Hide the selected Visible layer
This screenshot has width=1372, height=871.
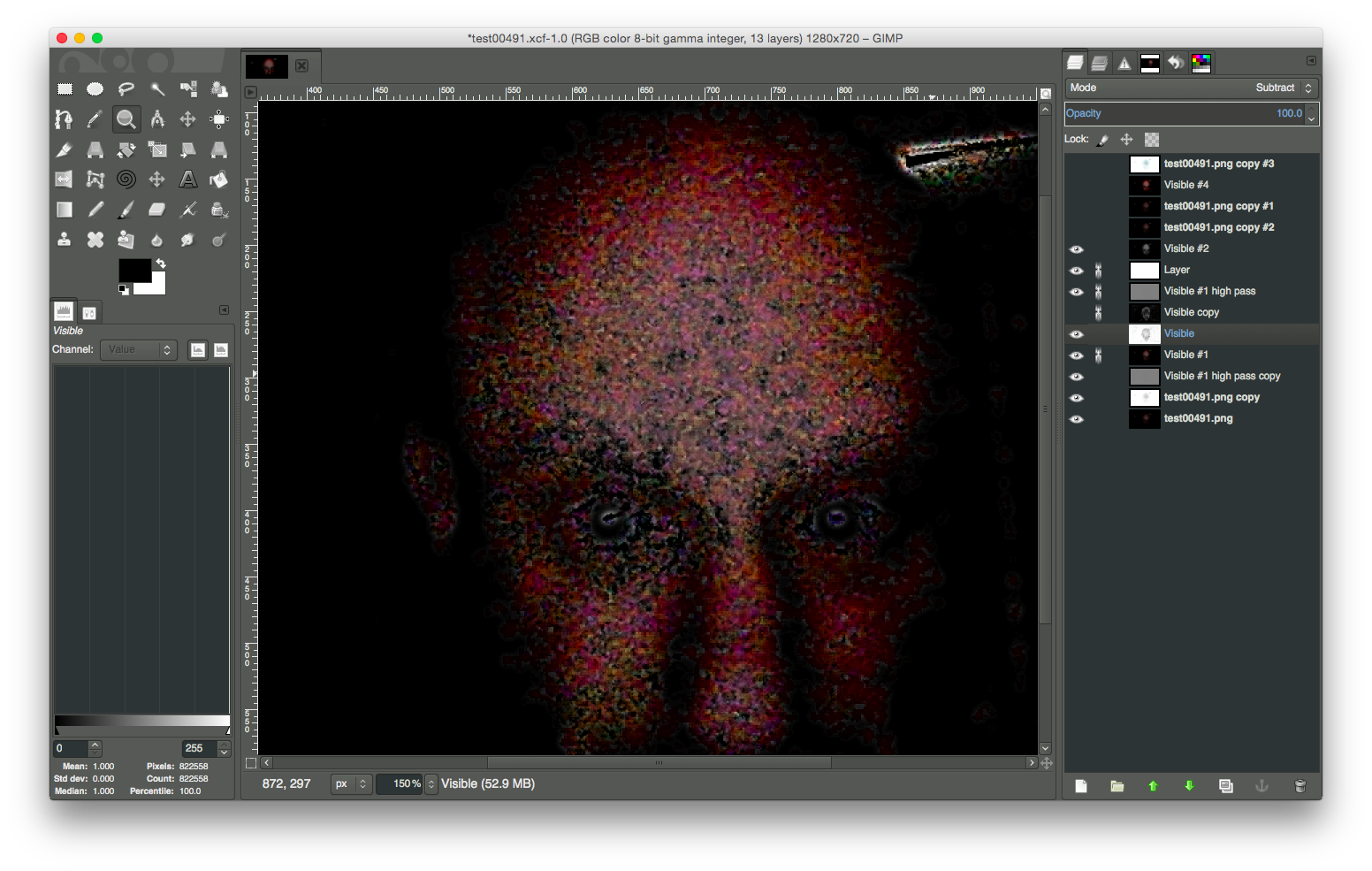(x=1077, y=334)
